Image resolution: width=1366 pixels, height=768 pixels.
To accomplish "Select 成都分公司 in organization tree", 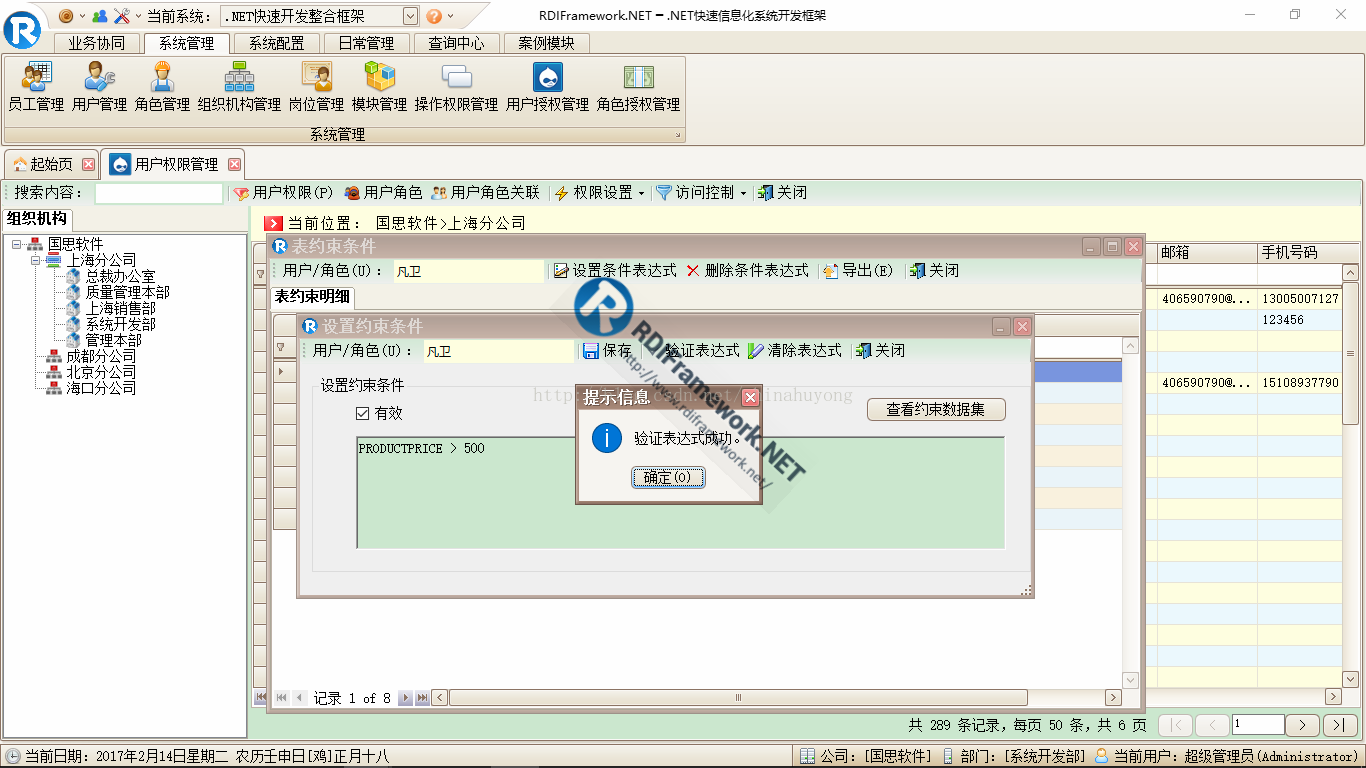I will (101, 356).
